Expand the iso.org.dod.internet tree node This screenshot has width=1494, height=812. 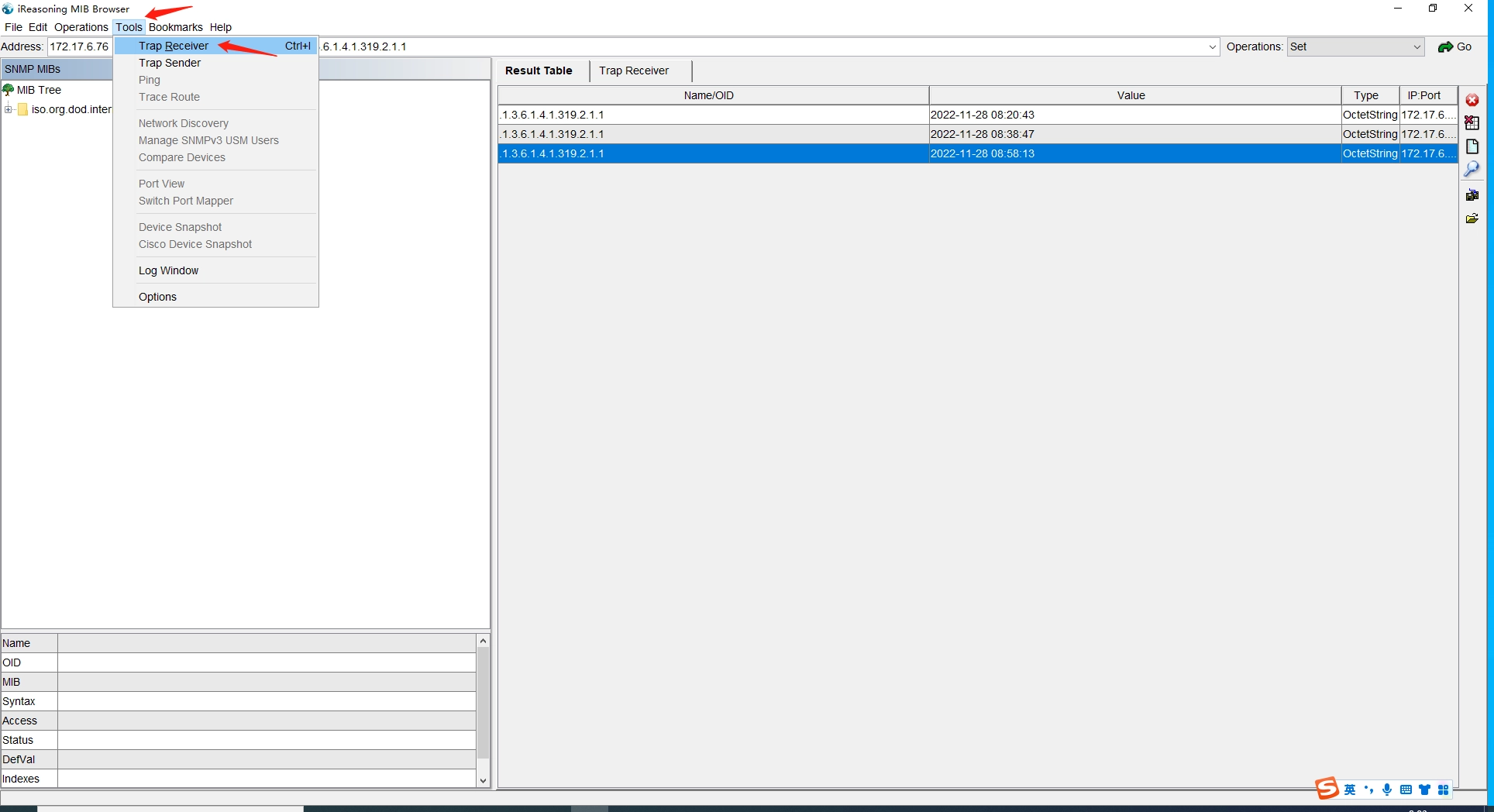pyautogui.click(x=9, y=109)
